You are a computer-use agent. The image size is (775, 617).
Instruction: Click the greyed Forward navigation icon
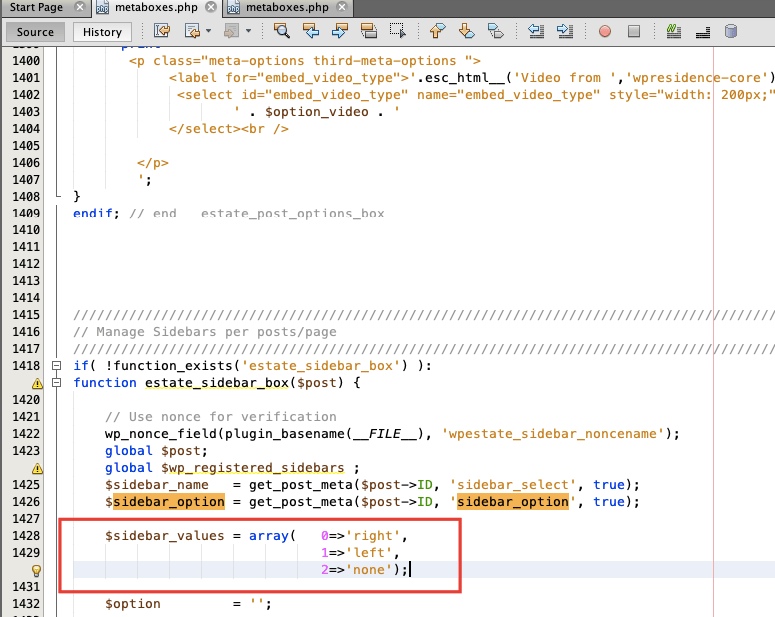232,31
